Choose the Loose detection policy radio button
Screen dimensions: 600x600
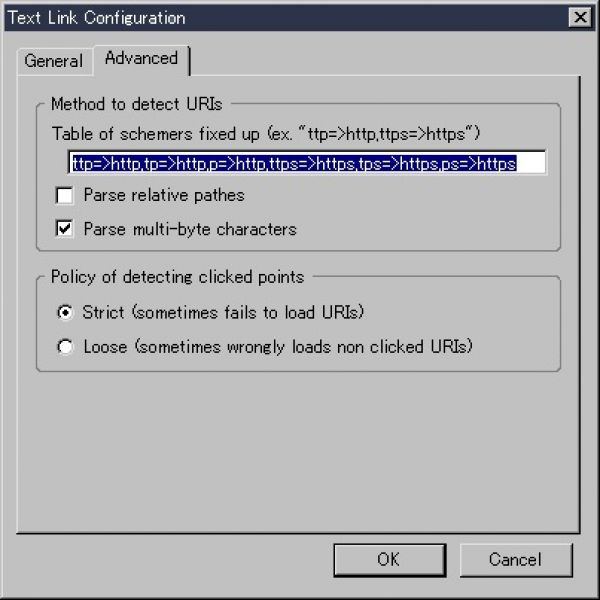[66, 347]
